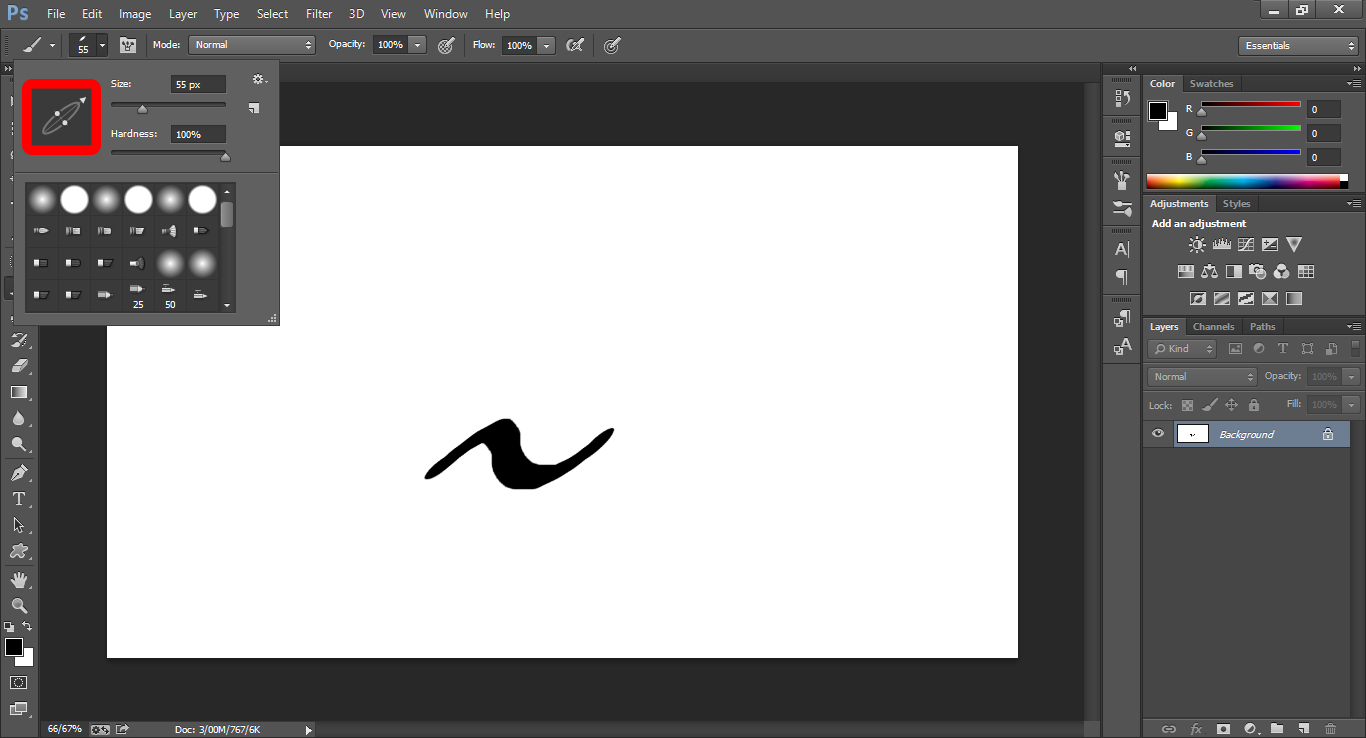
Task: Toggle lock image pixels brush icon
Action: coord(1210,405)
